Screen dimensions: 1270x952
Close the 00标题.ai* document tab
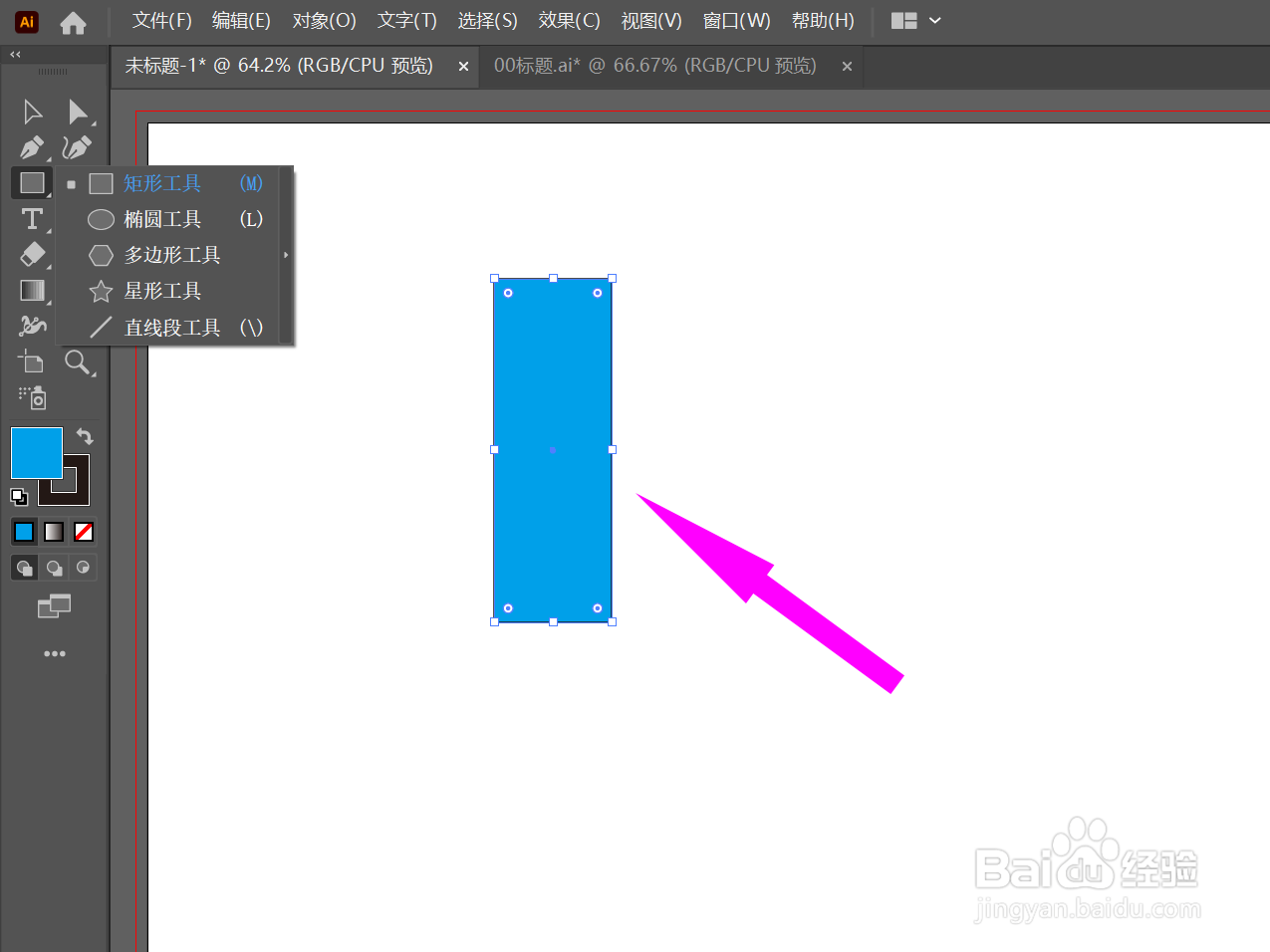[x=847, y=67]
